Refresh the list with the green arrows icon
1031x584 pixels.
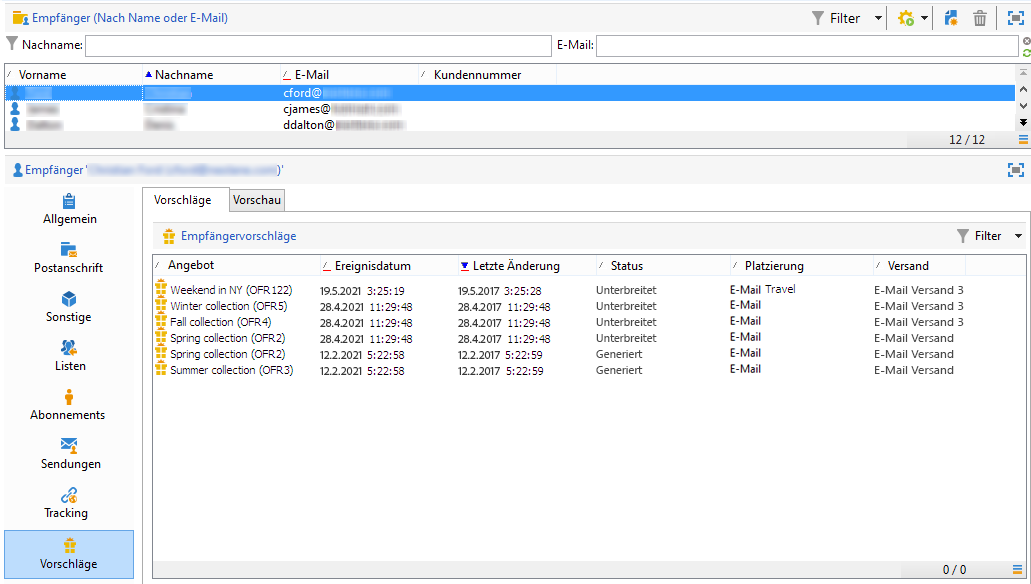(x=1026, y=53)
